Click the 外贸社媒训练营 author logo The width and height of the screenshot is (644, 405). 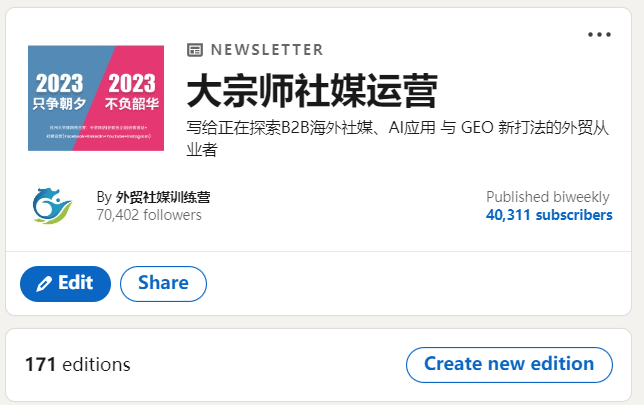[52, 204]
